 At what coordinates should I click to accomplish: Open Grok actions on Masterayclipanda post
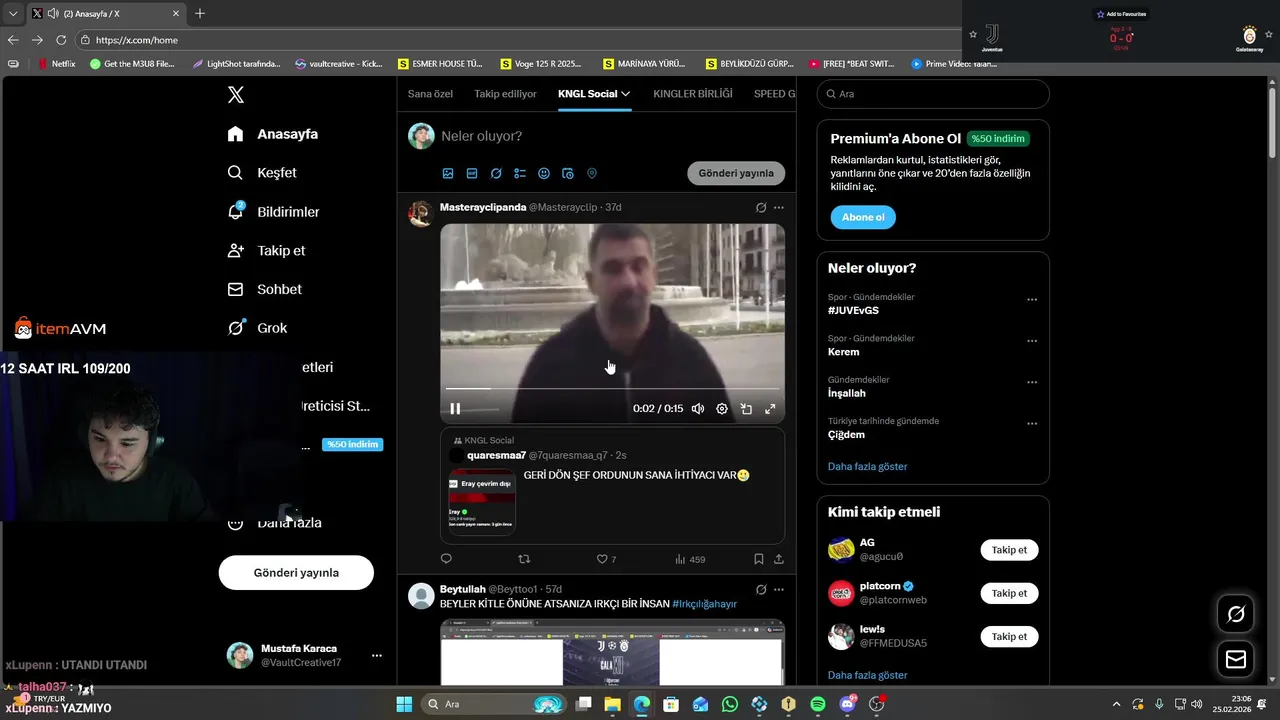pos(761,207)
